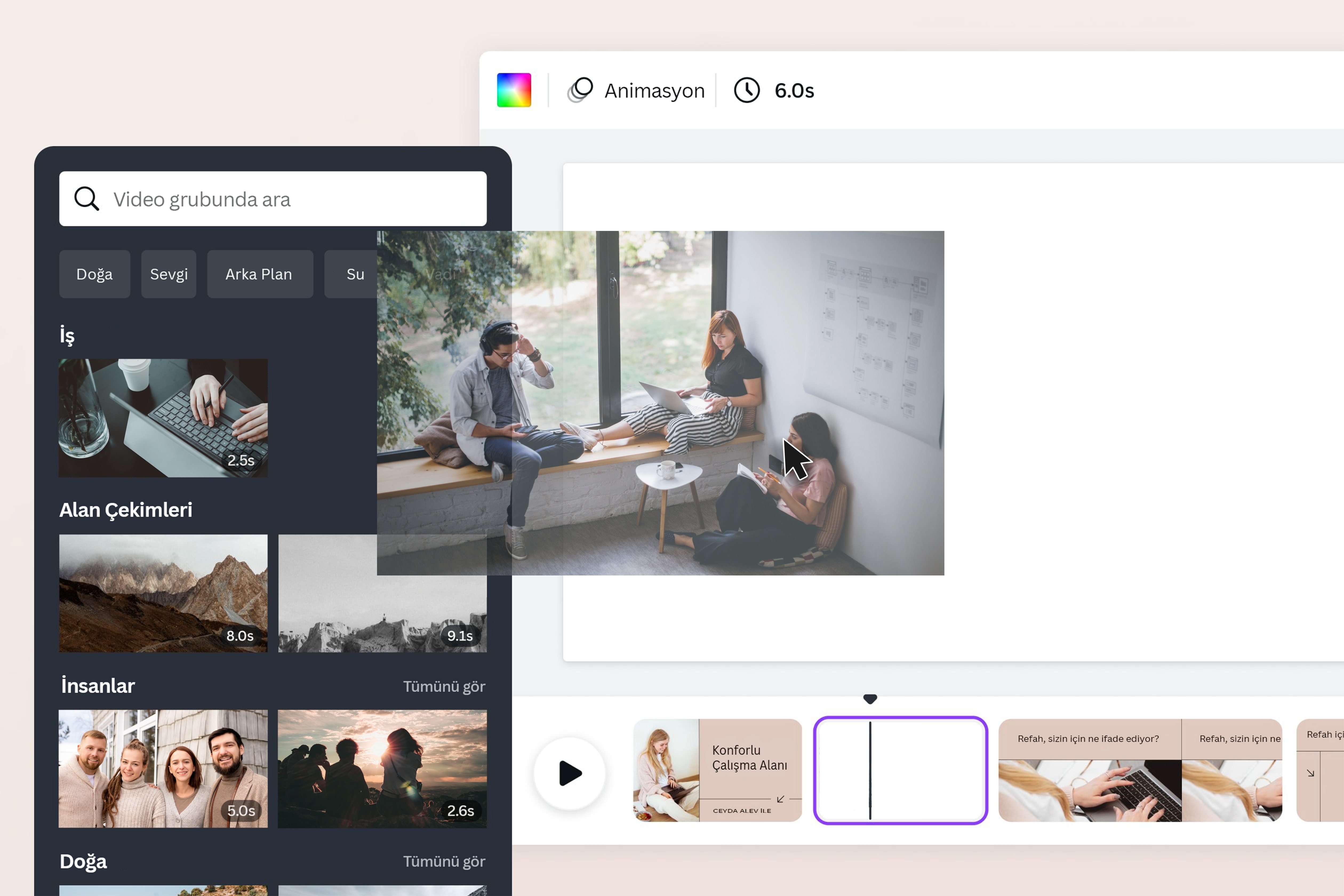Select the Doğa category chip
Image resolution: width=1344 pixels, height=896 pixels.
click(x=94, y=274)
